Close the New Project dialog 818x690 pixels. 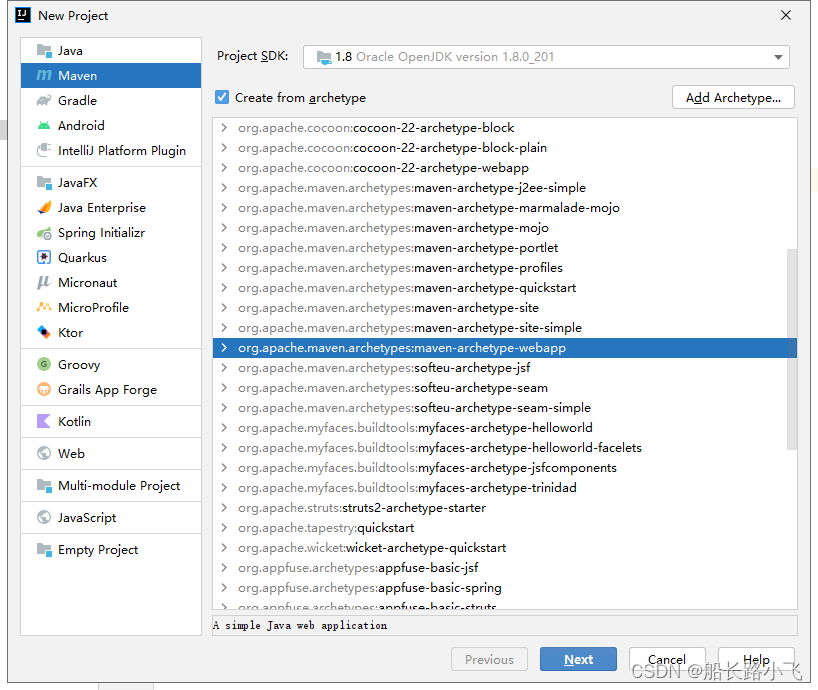(x=786, y=15)
